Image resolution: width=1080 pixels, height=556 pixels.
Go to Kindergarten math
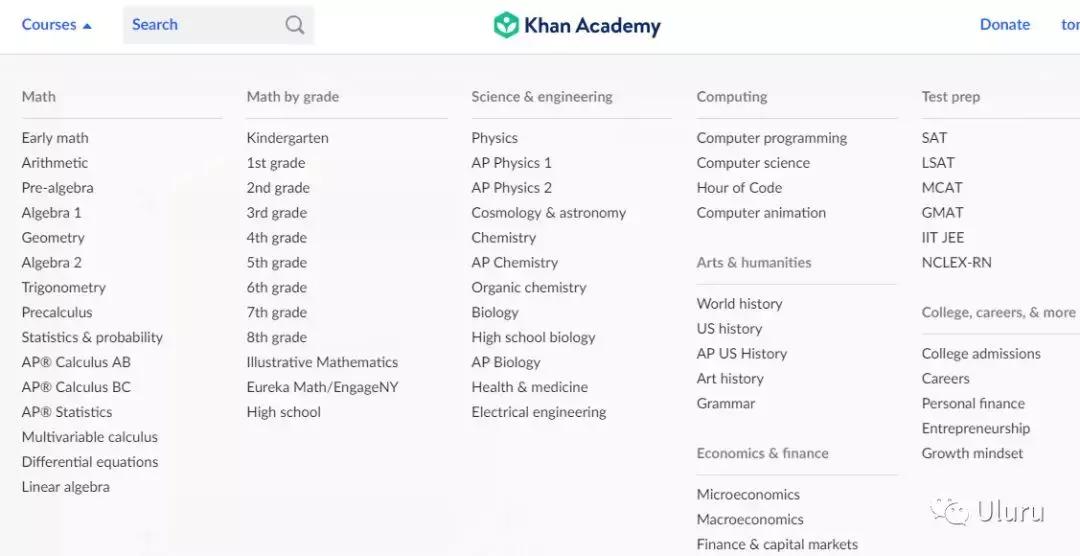pos(287,138)
